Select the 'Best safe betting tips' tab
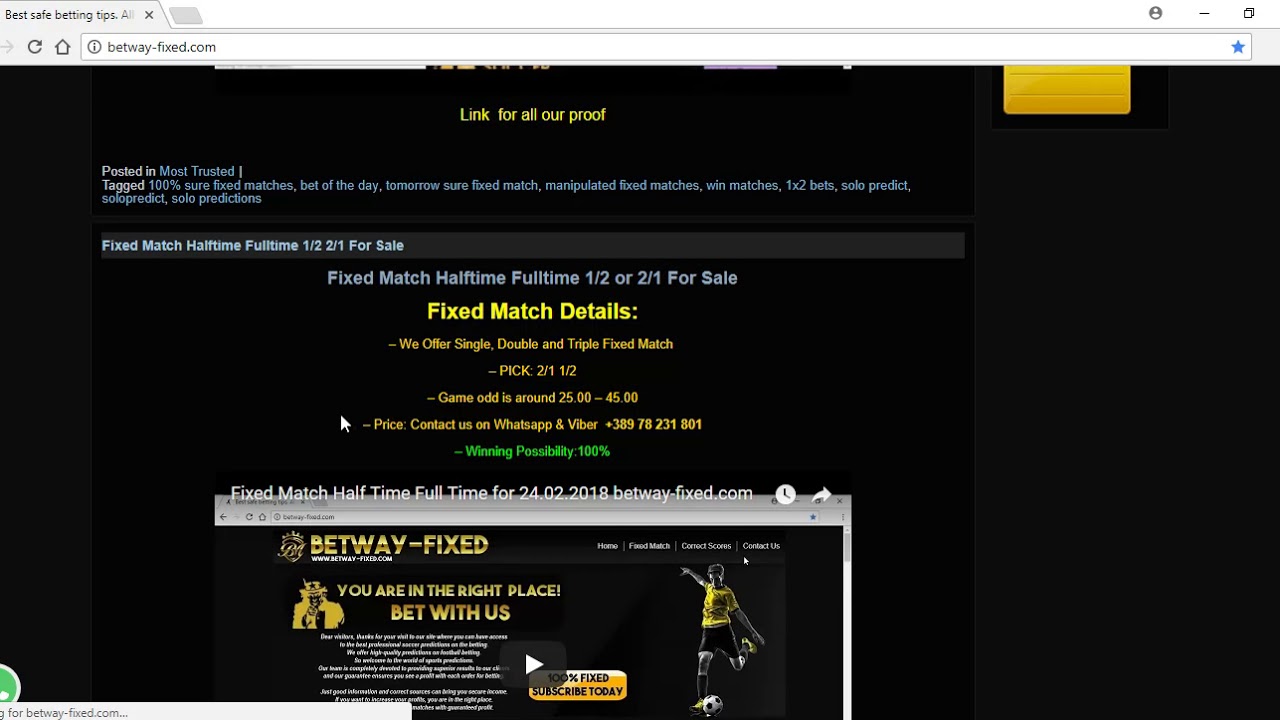Viewport: 1280px width, 720px height. [x=70, y=15]
